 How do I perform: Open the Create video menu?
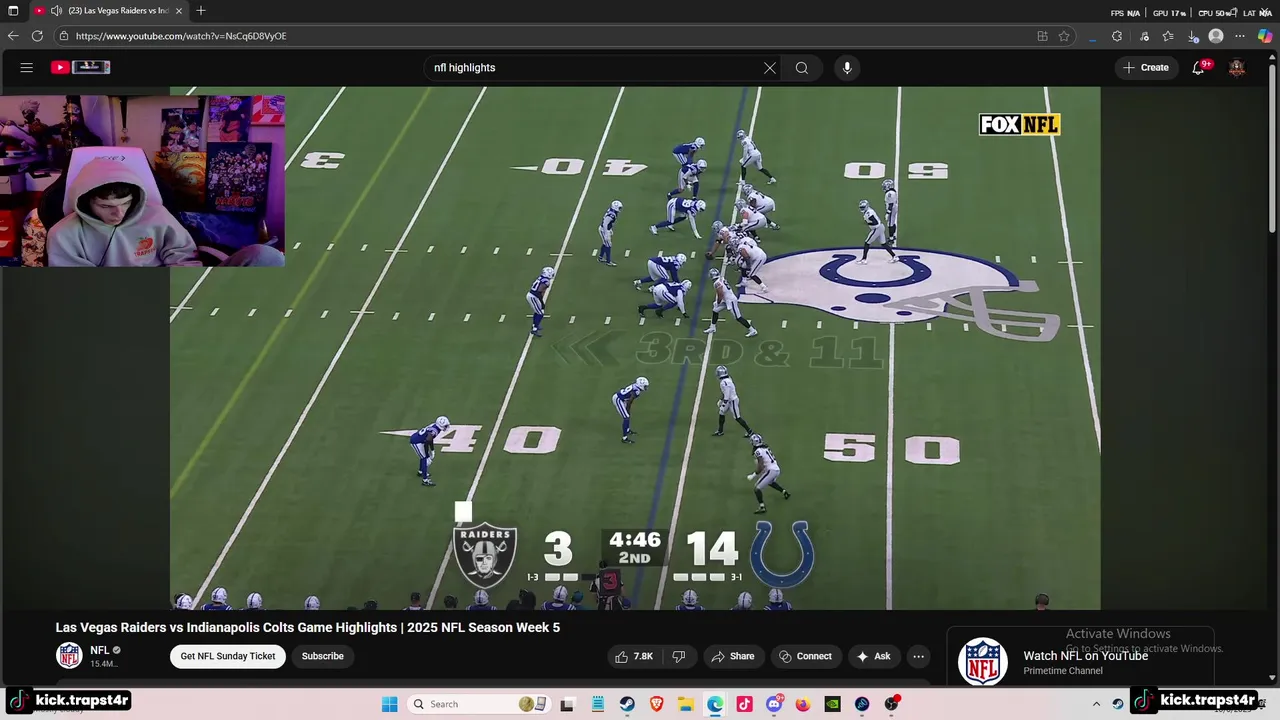[x=1146, y=67]
